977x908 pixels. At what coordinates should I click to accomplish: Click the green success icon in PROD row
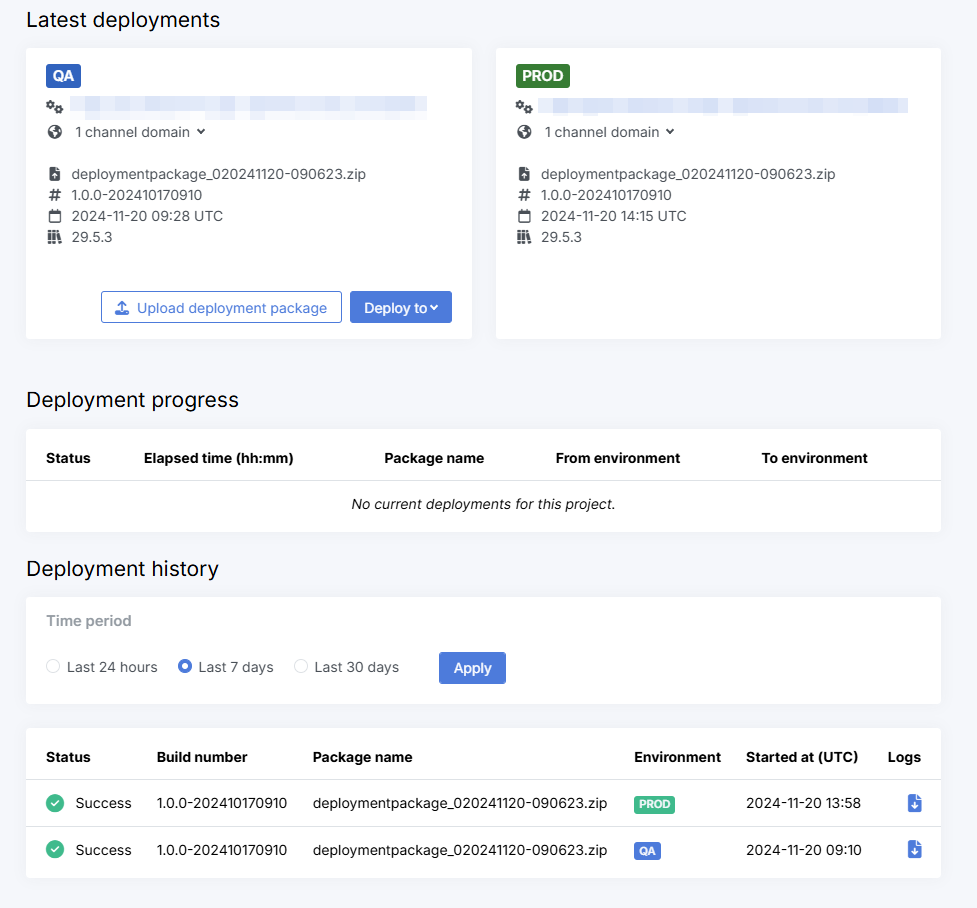point(55,803)
